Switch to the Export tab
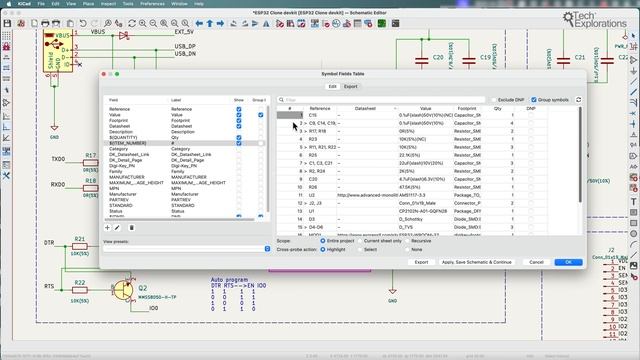 point(350,87)
